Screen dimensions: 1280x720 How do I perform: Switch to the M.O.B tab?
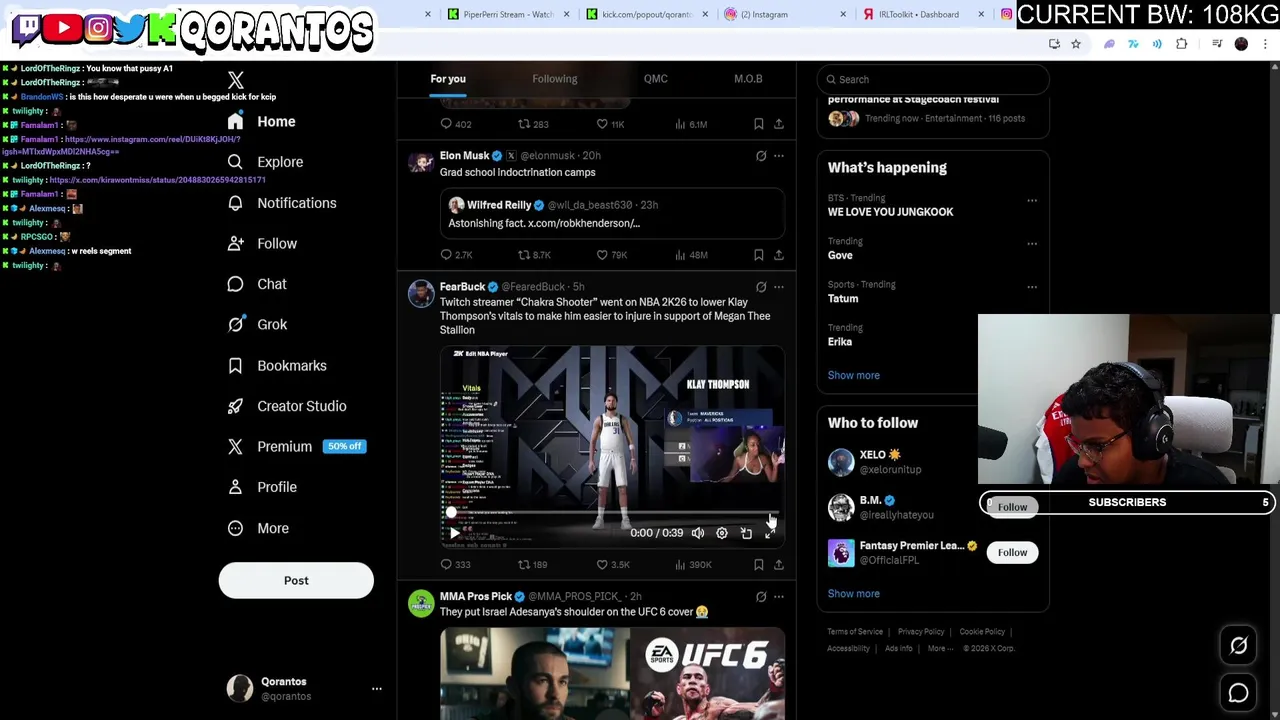(x=748, y=79)
